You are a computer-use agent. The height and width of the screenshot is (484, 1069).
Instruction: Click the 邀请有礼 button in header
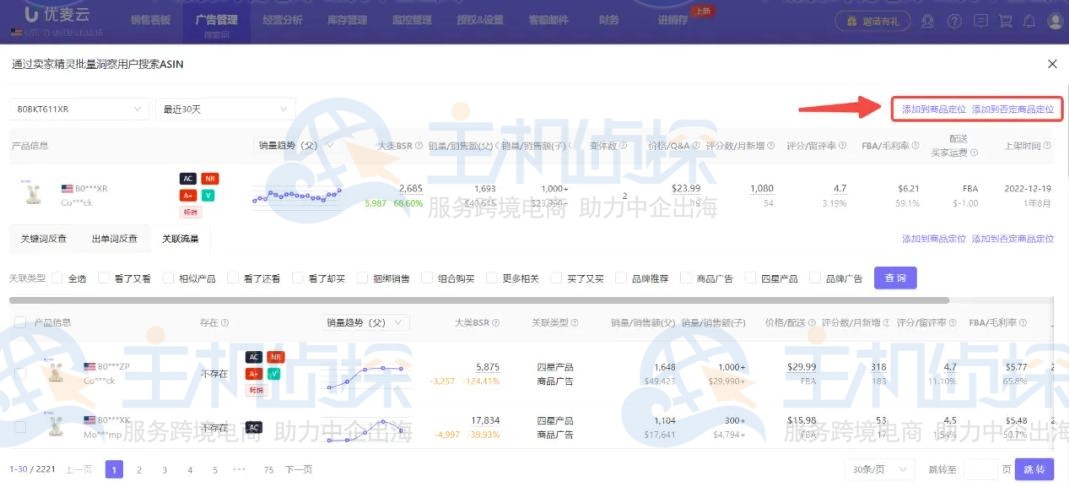click(873, 21)
